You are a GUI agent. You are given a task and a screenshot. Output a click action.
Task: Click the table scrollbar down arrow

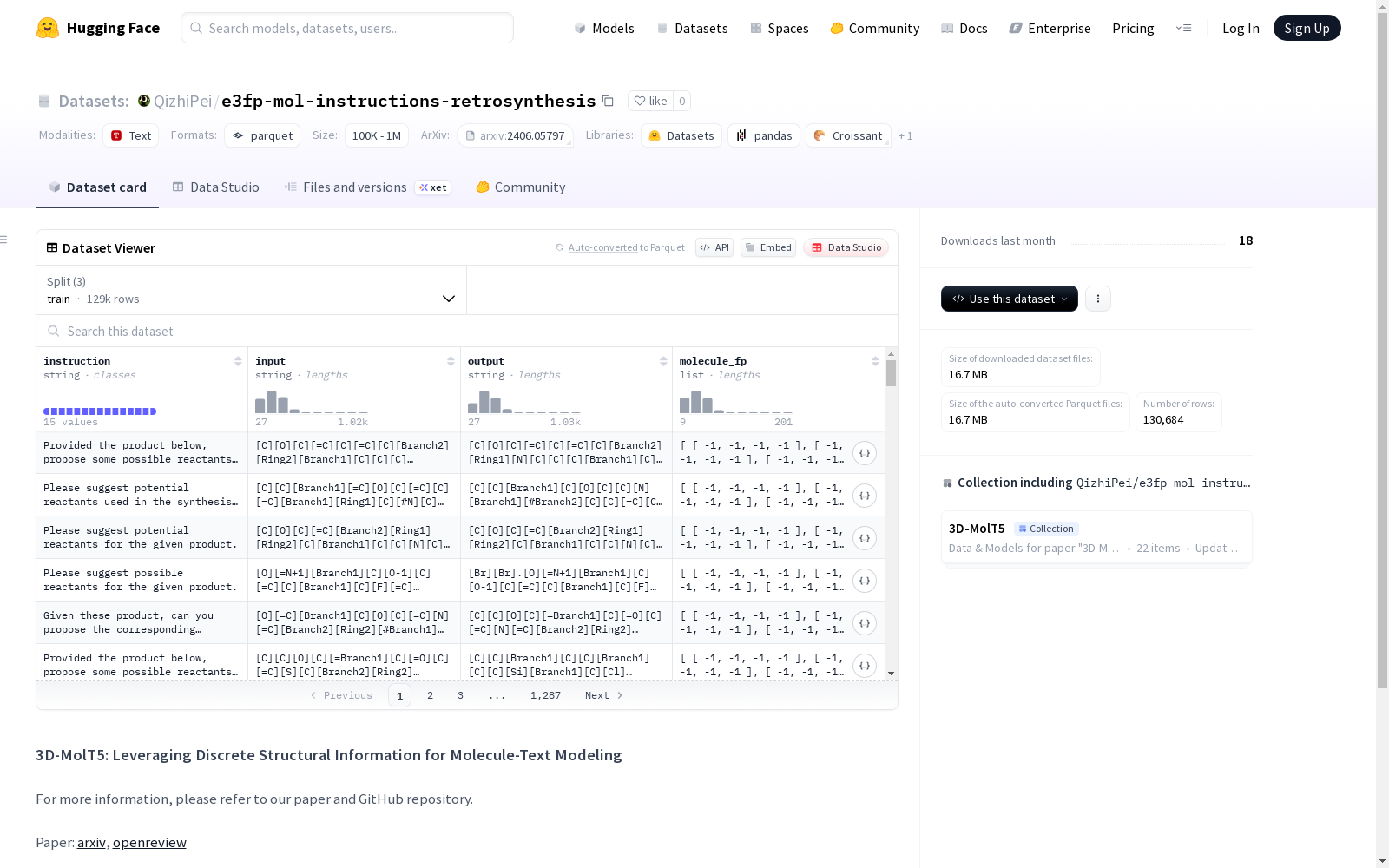coord(891,674)
